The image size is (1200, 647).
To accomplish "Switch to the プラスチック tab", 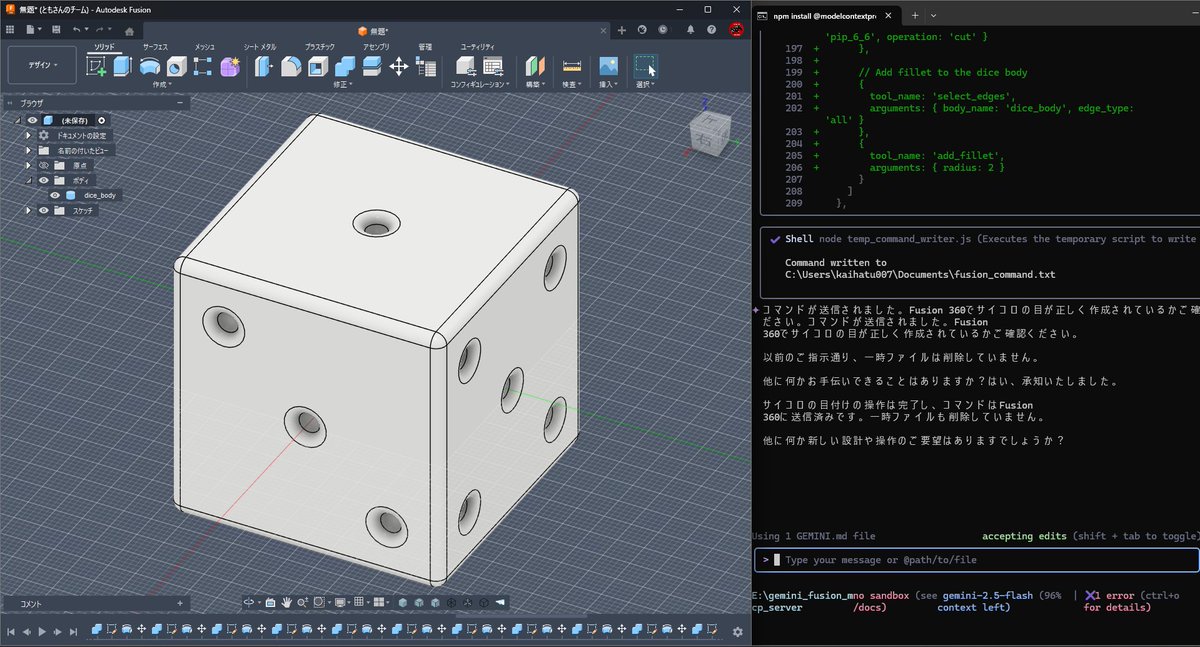I will (320, 47).
